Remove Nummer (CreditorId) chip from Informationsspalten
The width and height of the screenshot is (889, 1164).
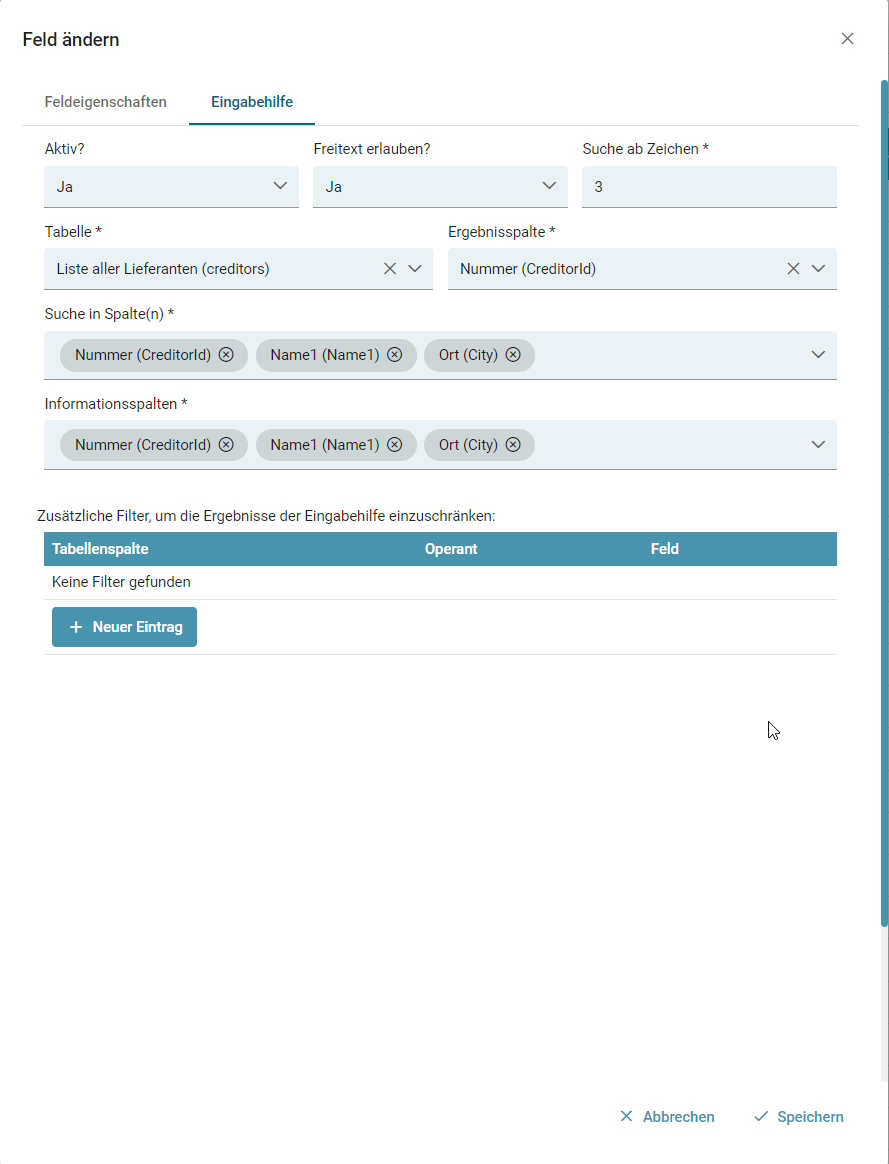tap(226, 445)
